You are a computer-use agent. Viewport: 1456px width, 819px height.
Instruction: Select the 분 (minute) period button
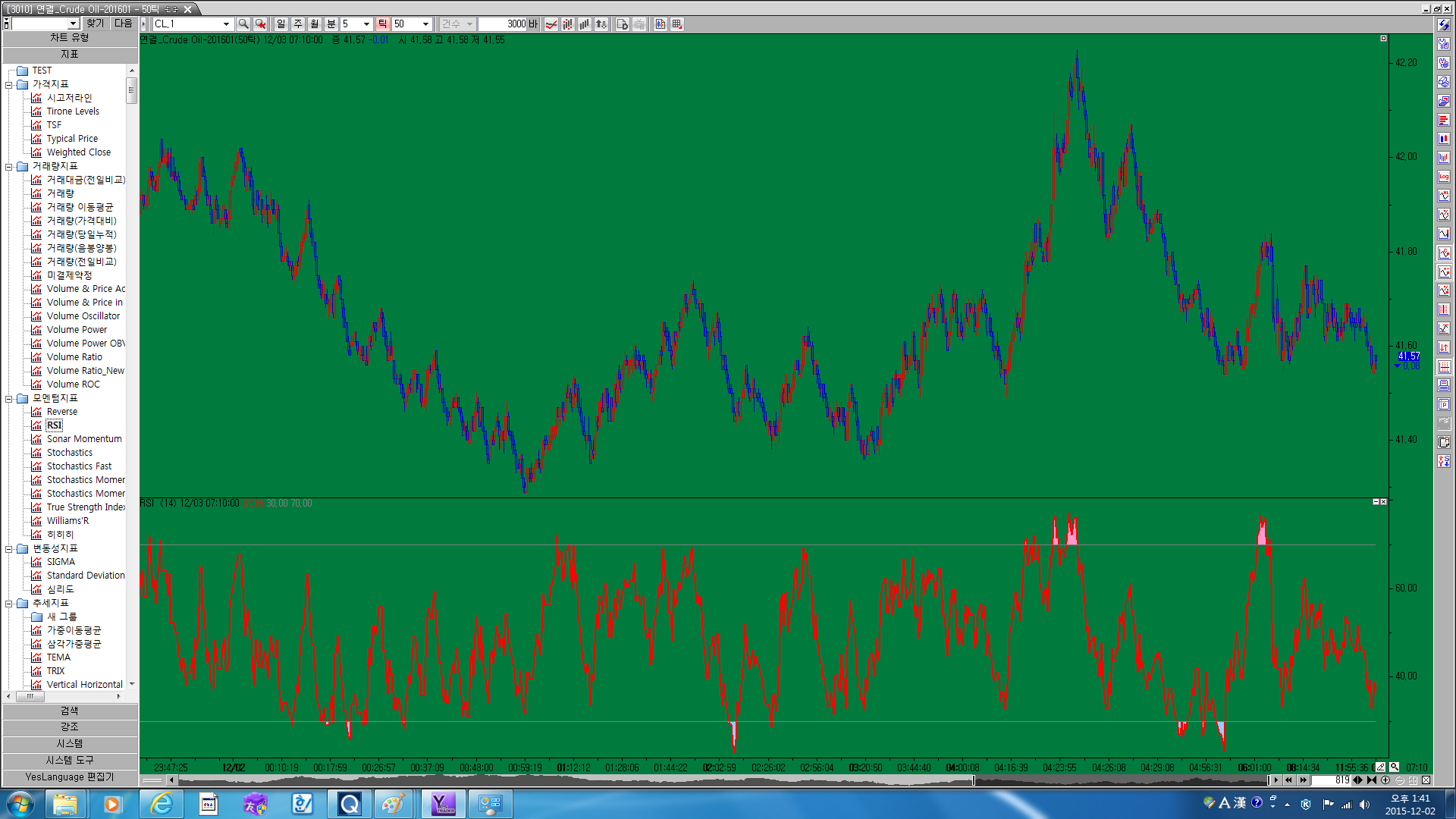pos(331,24)
